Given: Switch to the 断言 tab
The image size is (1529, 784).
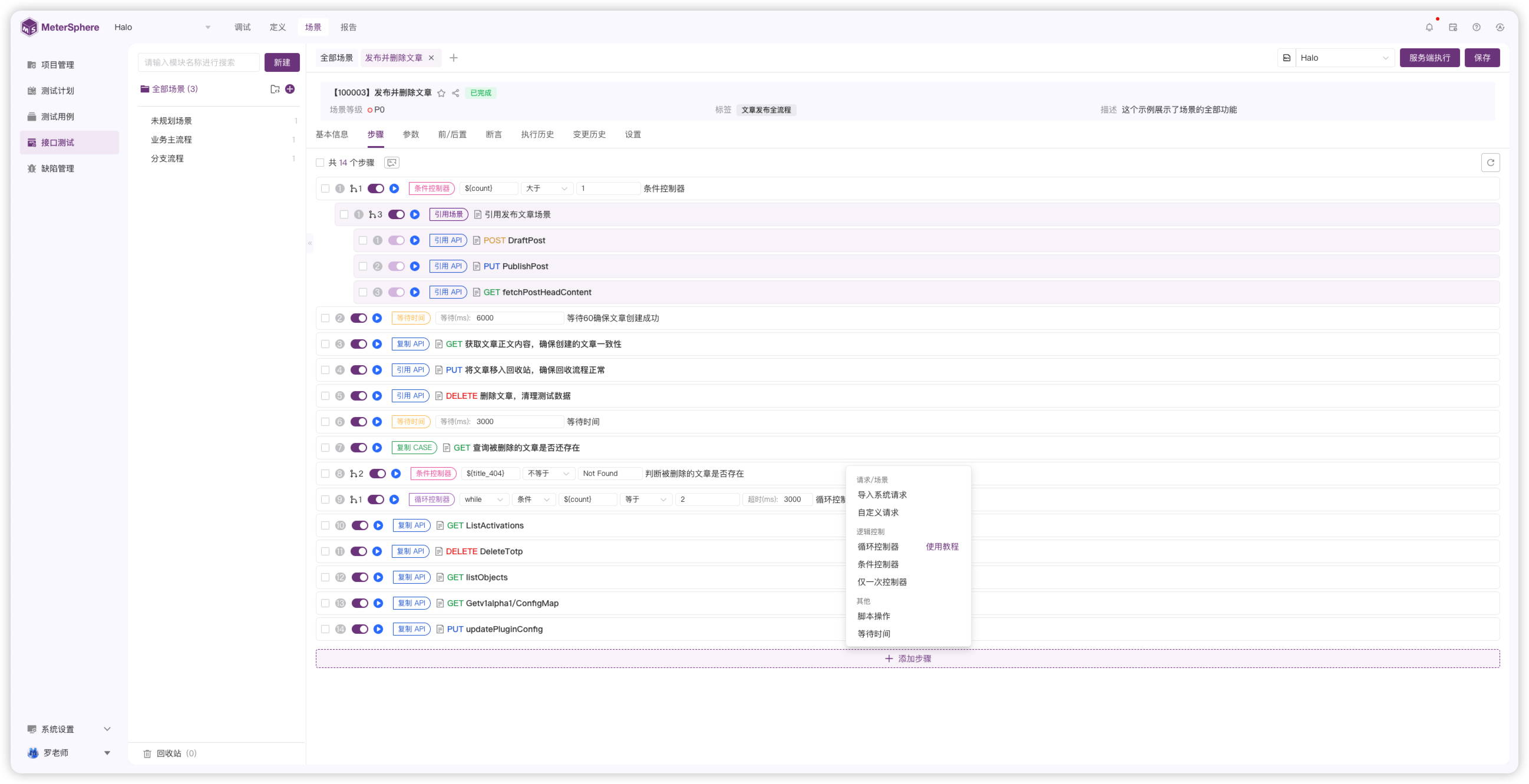Looking at the screenshot, I should click(x=493, y=135).
